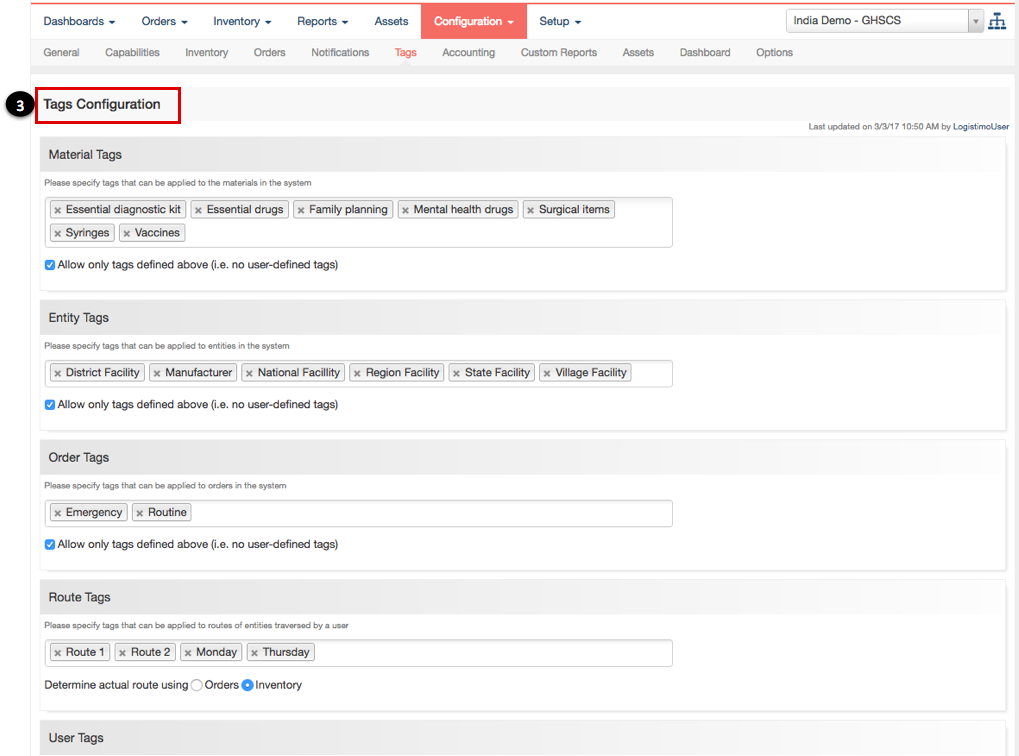Remove the Monday route tag
This screenshot has width=1019, height=756.
click(x=188, y=653)
